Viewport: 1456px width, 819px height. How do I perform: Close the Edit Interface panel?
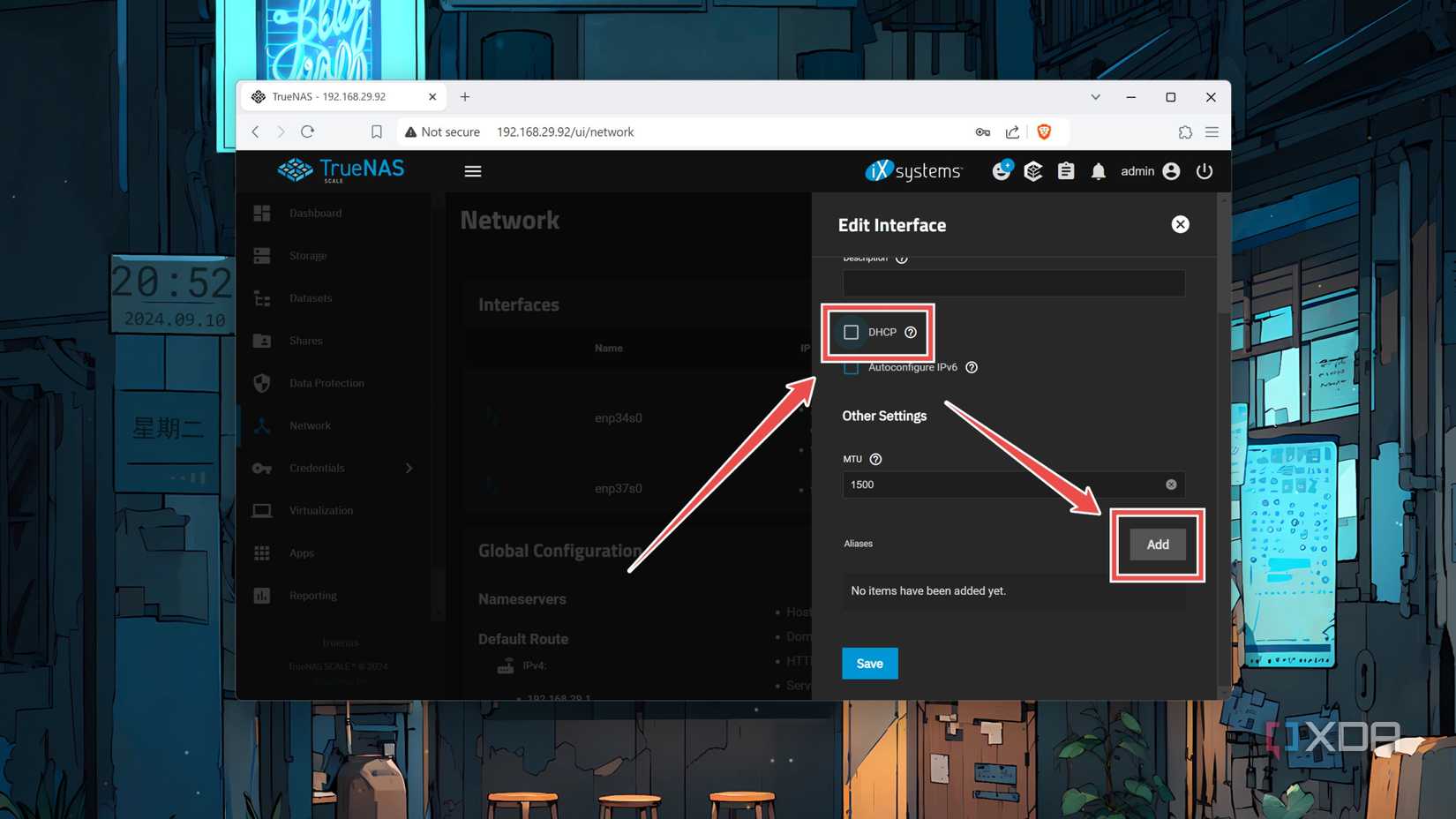(x=1180, y=224)
